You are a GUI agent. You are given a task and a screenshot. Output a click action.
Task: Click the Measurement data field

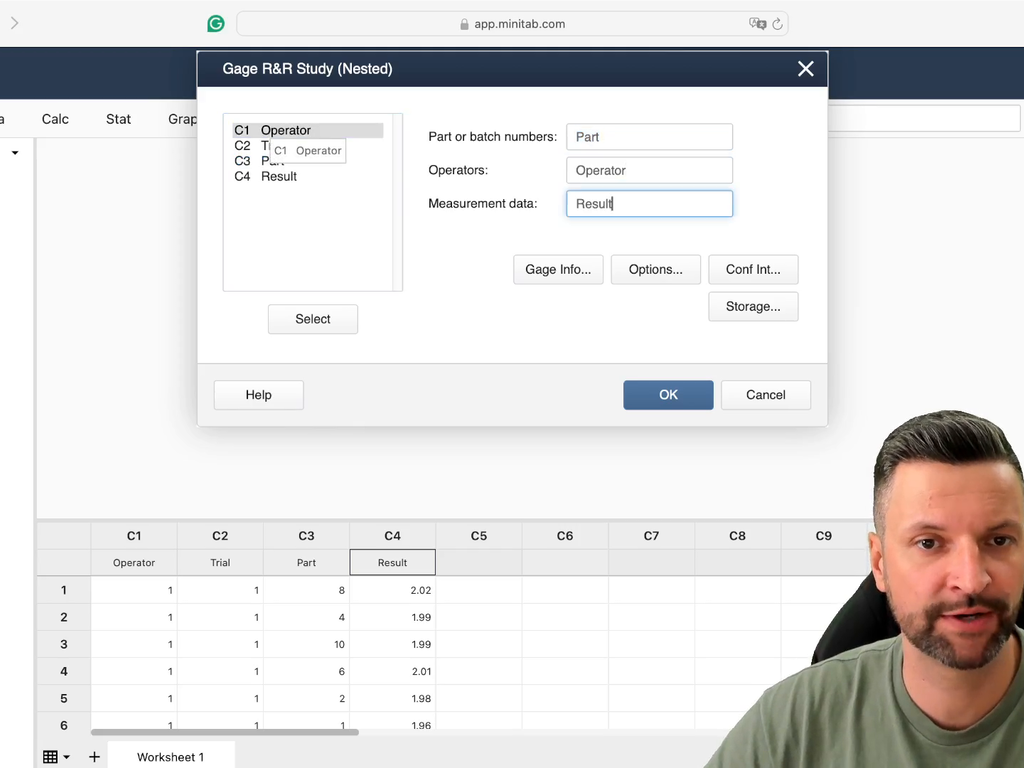pos(649,204)
